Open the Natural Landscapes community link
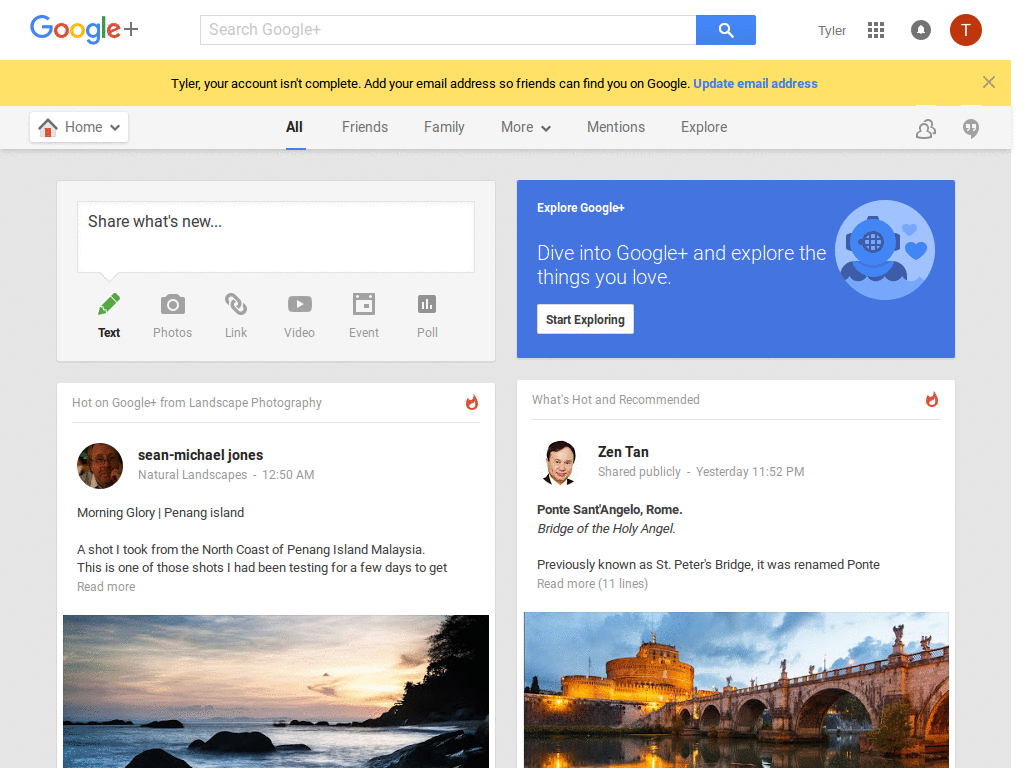 193,475
